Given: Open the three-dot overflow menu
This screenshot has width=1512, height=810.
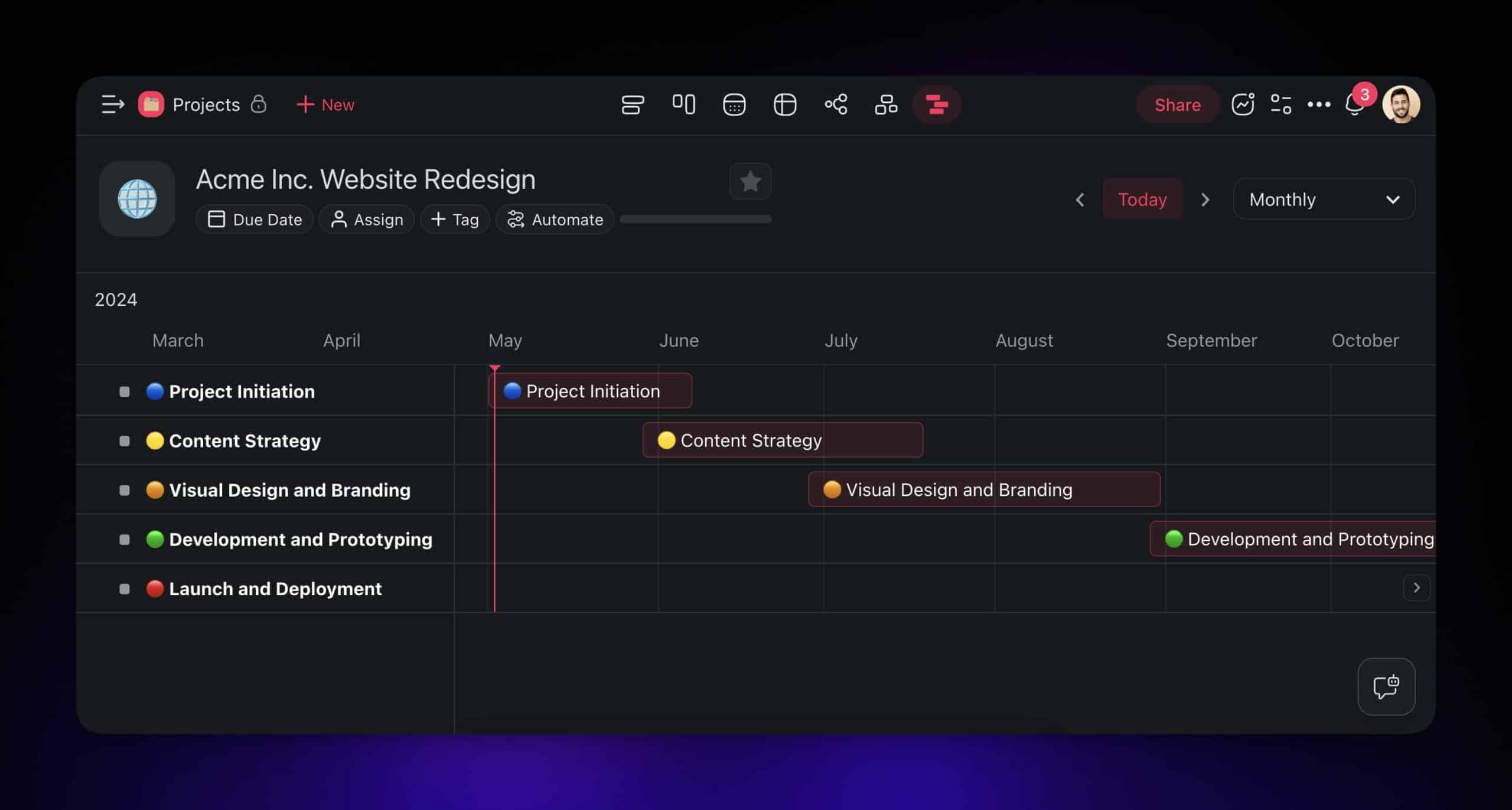Looking at the screenshot, I should 1318,104.
